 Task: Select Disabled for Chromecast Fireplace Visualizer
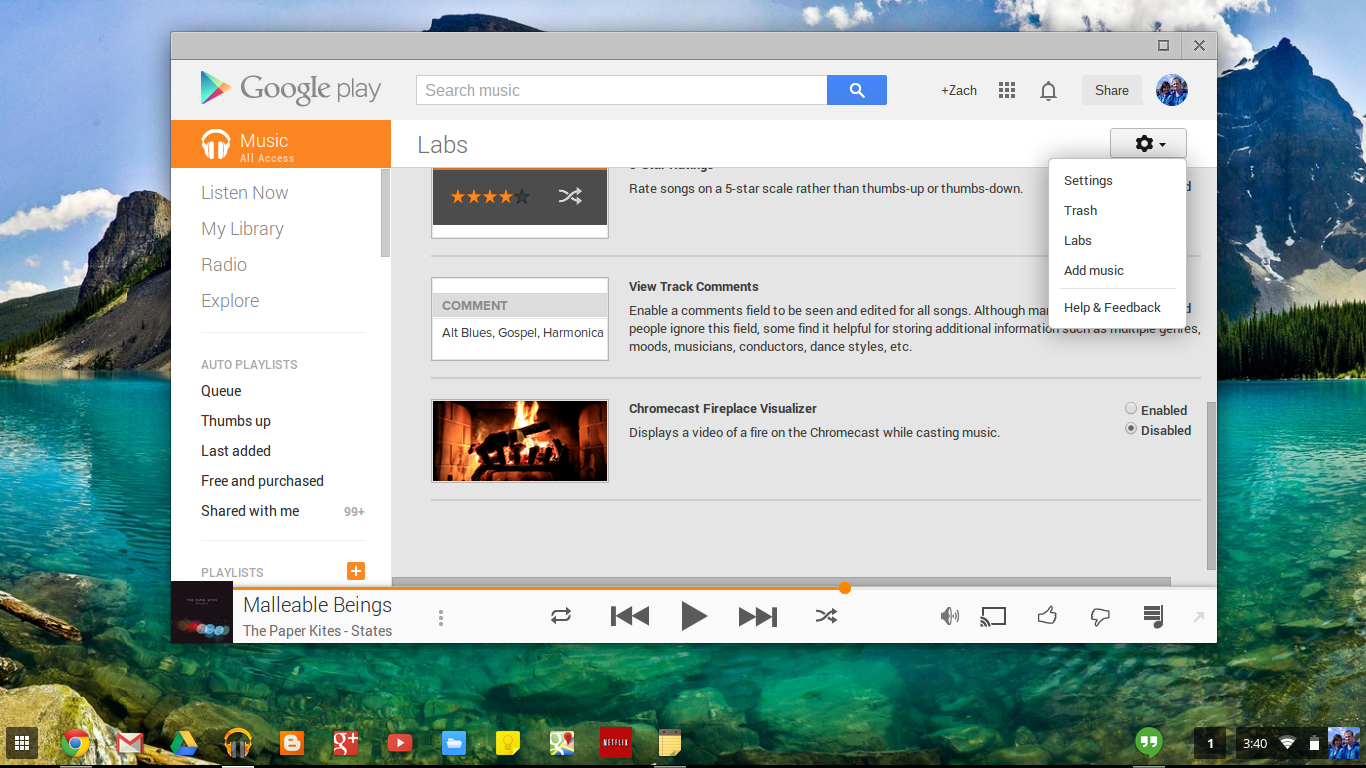1131,429
